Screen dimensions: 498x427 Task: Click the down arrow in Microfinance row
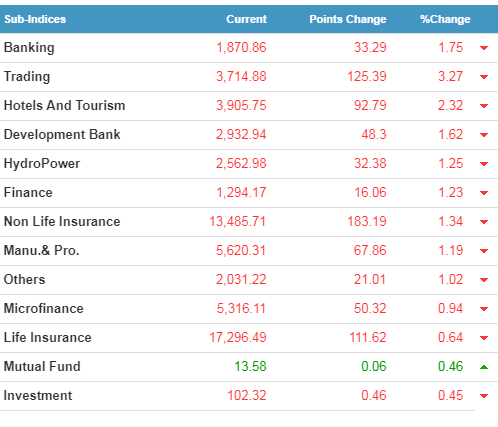pos(484,309)
